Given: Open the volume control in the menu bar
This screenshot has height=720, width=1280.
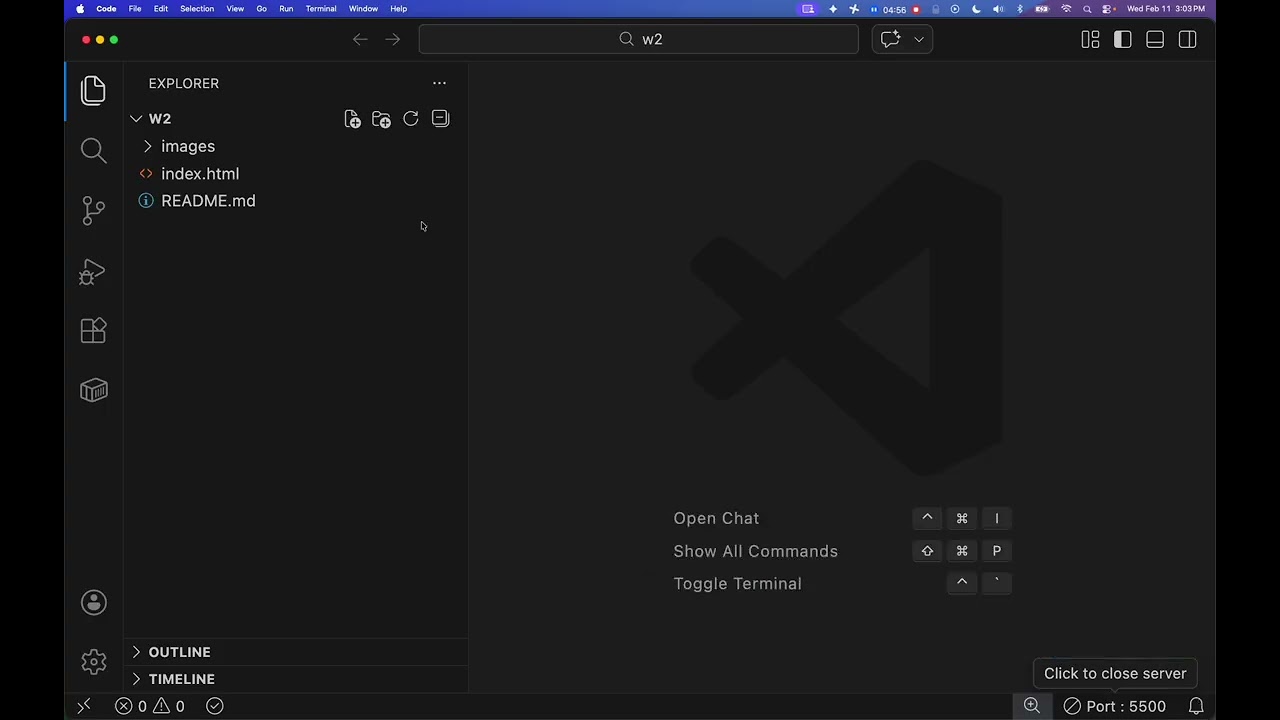Looking at the screenshot, I should (998, 9).
